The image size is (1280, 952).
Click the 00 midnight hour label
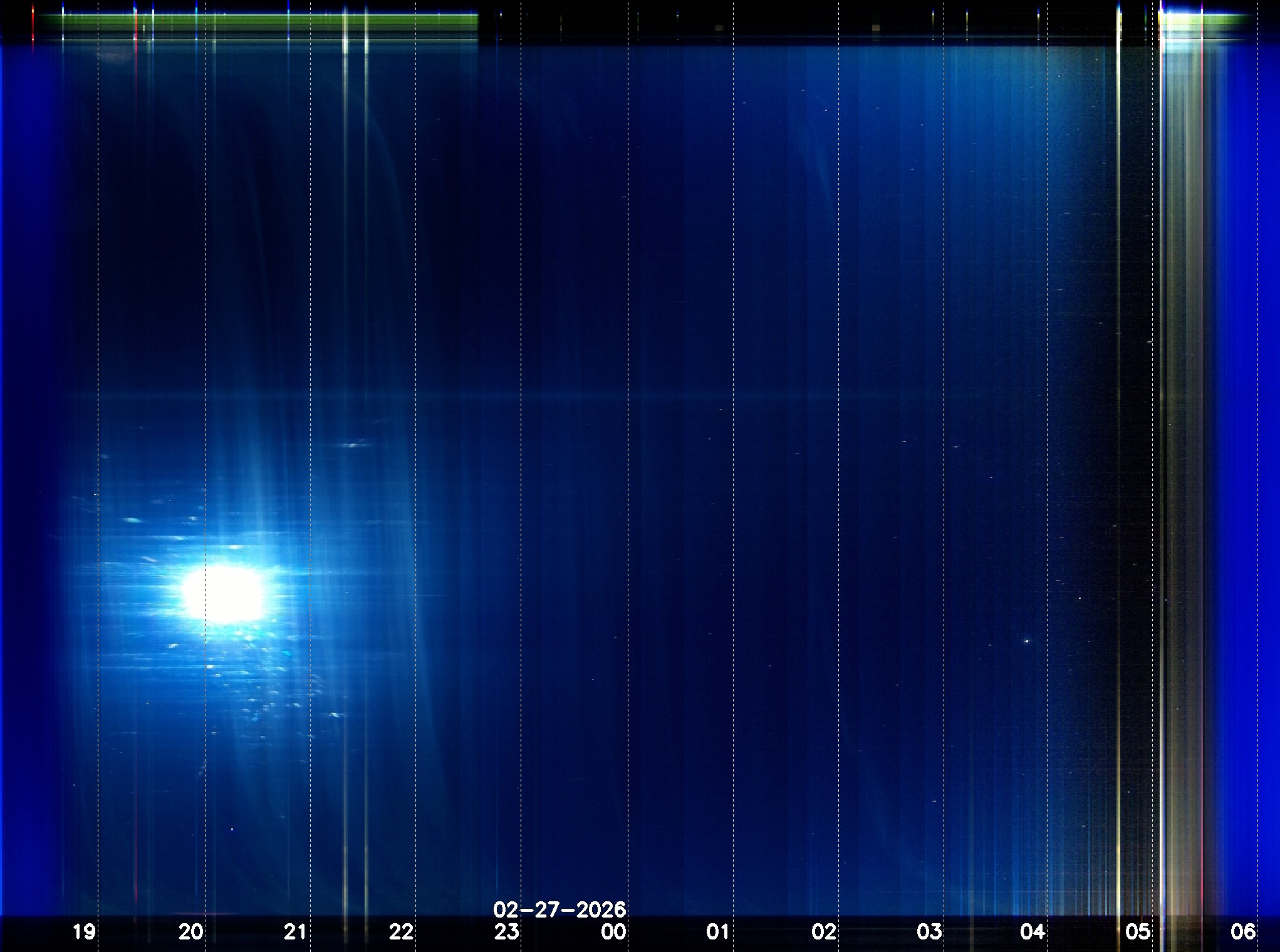pyautogui.click(x=613, y=931)
